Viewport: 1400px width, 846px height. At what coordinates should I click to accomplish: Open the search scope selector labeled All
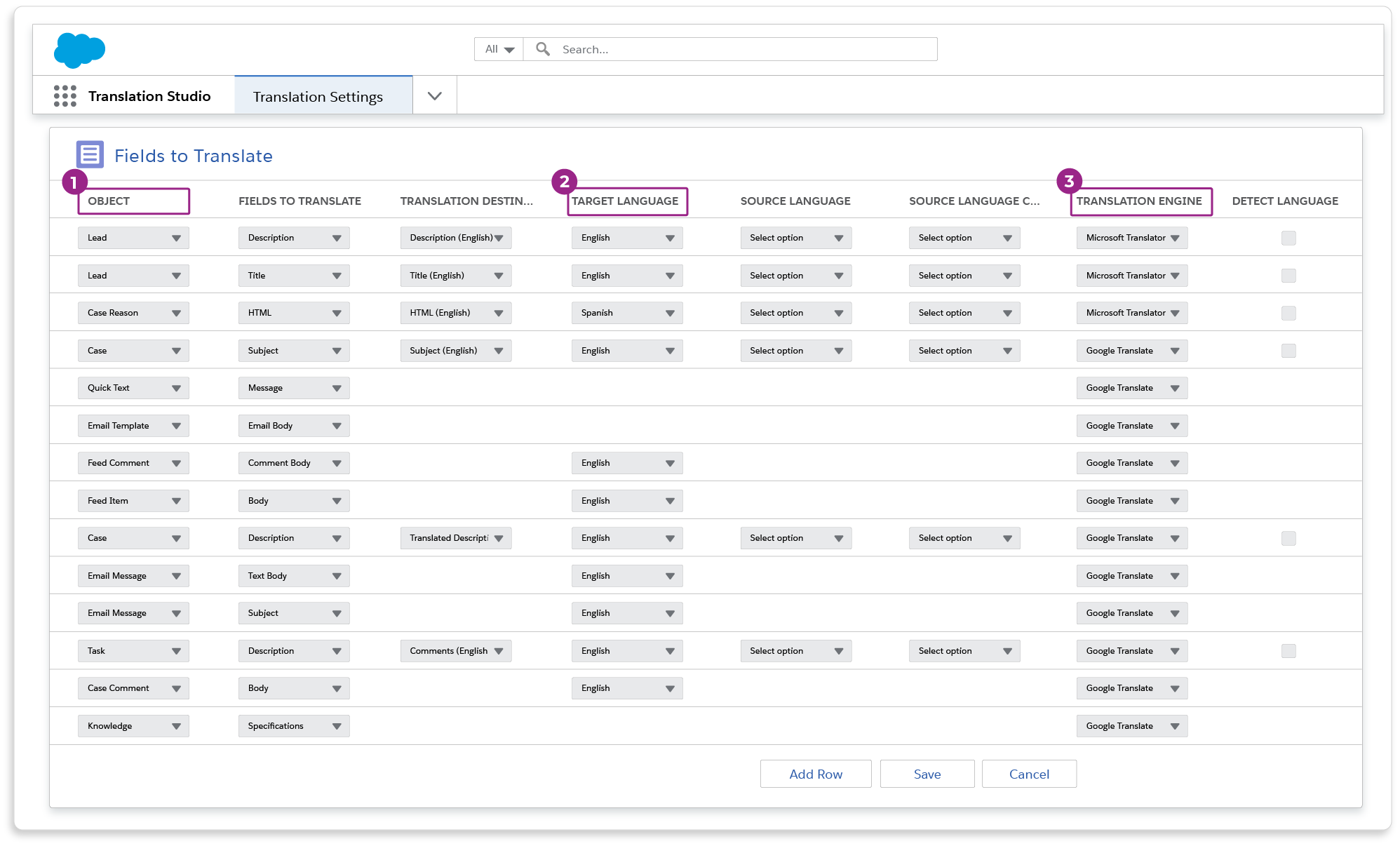497,49
